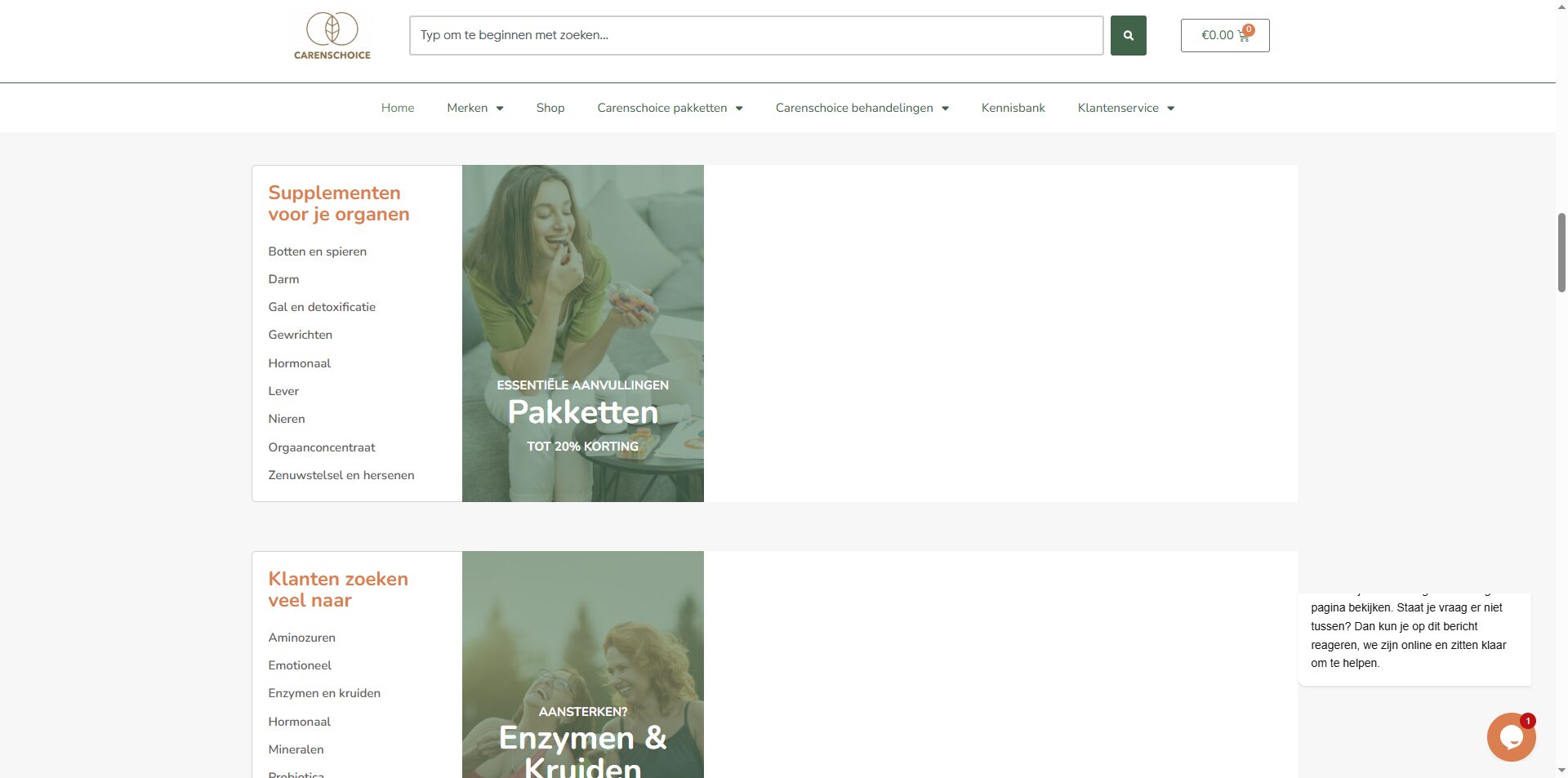
Task: Click the Pakketten promotional banner
Action: [x=582, y=333]
